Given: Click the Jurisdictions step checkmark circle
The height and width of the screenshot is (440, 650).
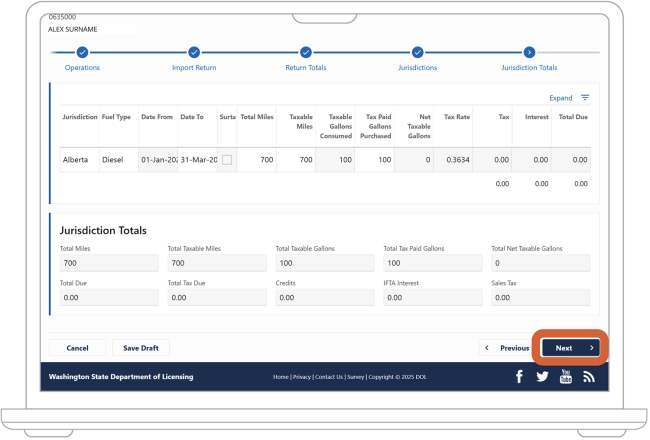Looking at the screenshot, I should tap(417, 52).
